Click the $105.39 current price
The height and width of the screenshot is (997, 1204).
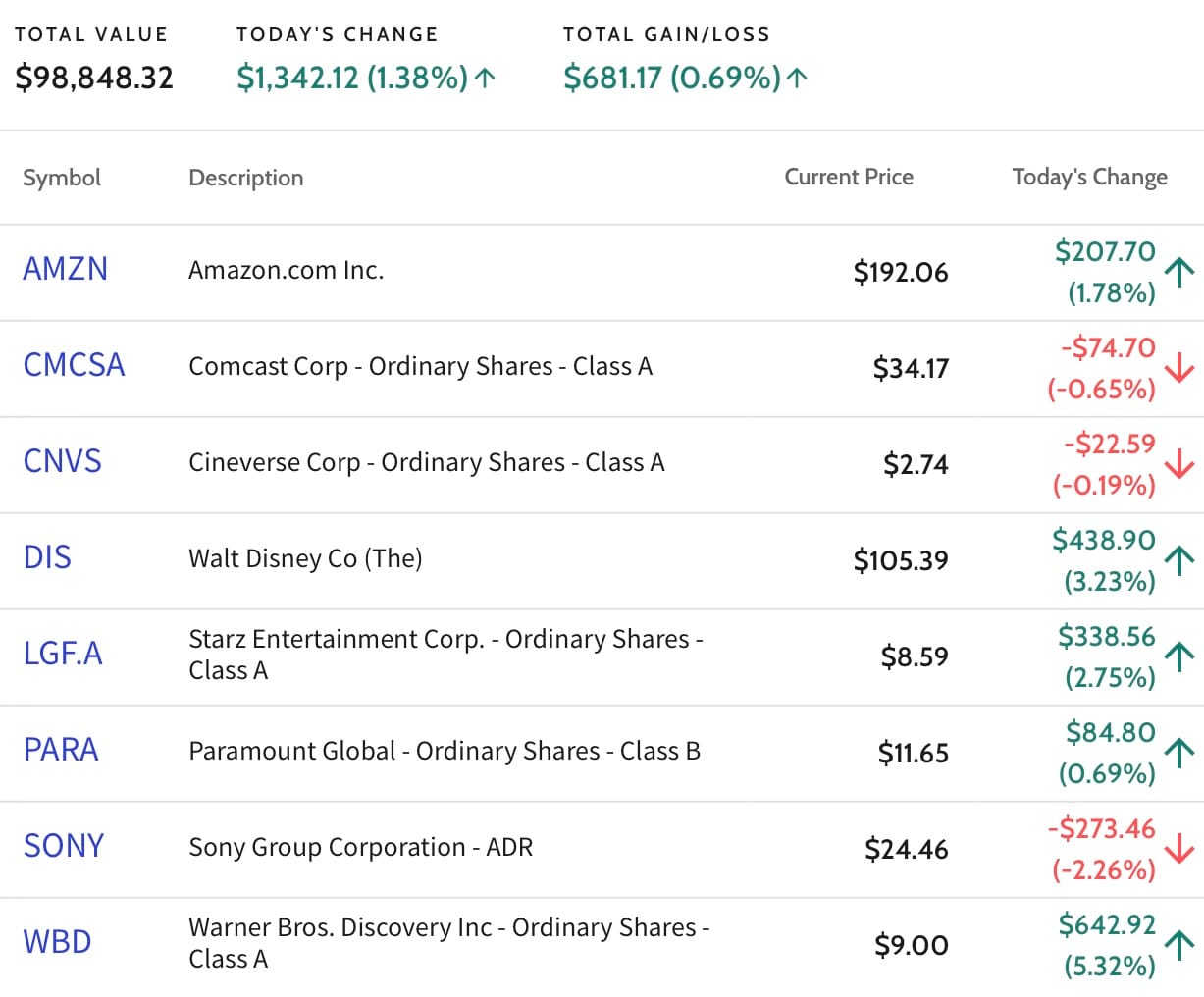(x=901, y=560)
